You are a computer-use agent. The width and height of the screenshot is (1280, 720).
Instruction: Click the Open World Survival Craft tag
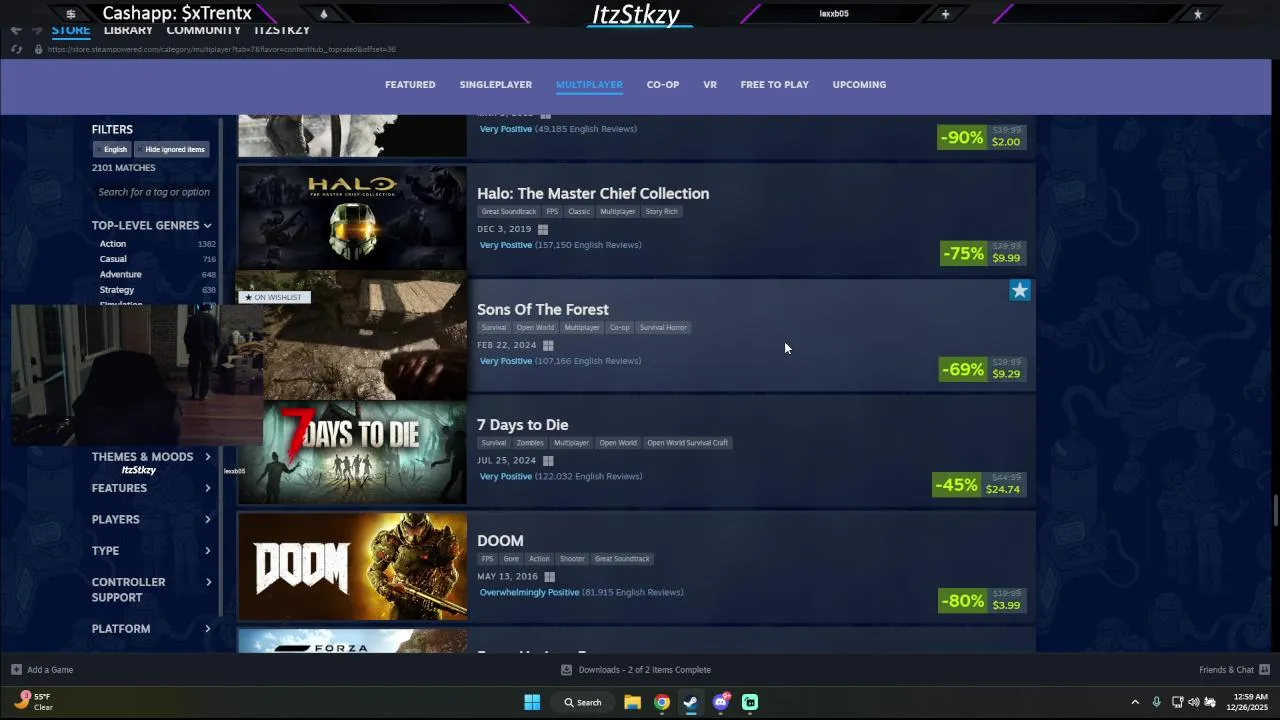click(x=687, y=443)
